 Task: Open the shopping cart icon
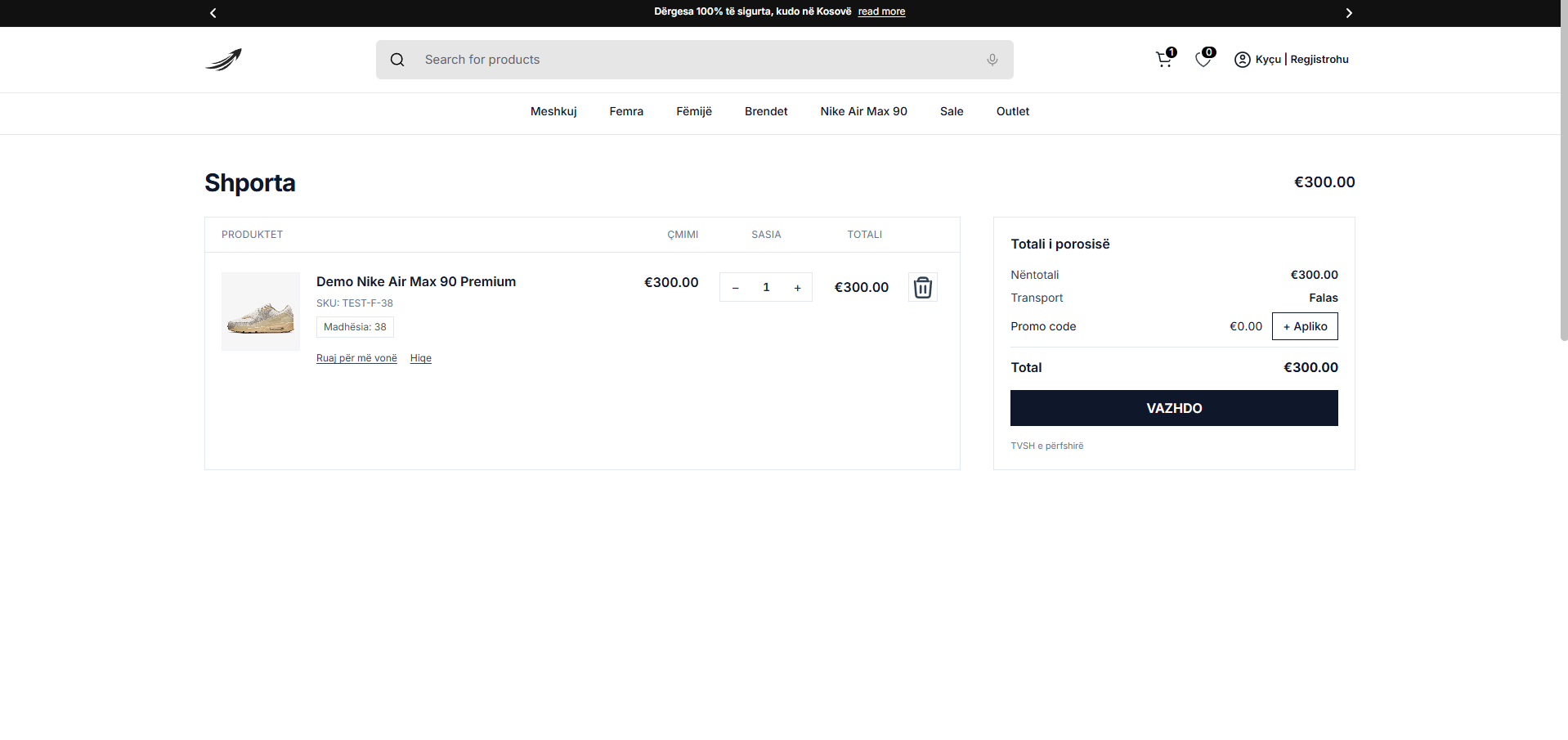(x=1163, y=59)
